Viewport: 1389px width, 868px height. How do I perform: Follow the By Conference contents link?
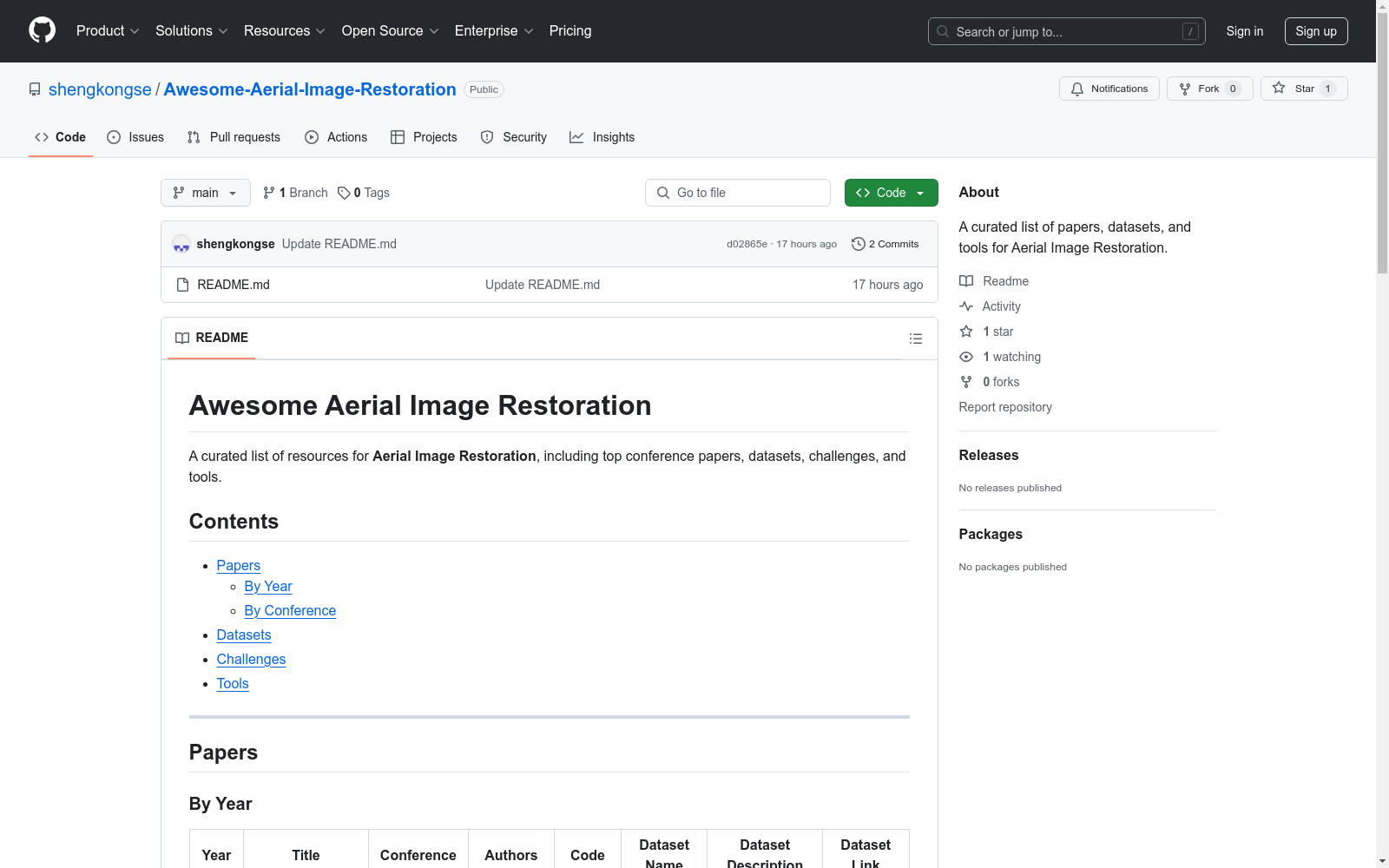pos(290,610)
